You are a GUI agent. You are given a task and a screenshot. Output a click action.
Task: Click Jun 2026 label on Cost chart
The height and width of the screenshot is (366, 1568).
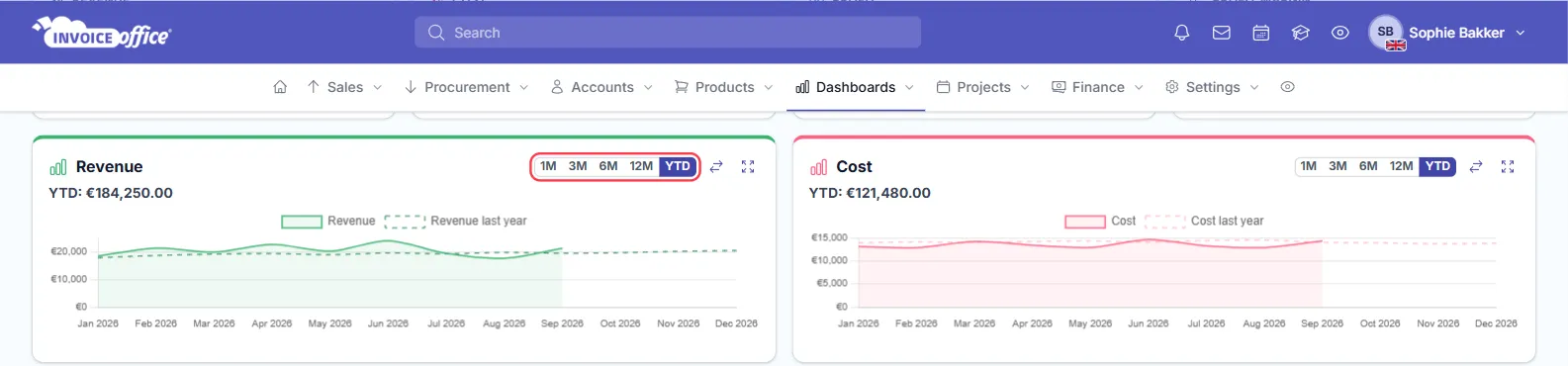[x=1148, y=323]
